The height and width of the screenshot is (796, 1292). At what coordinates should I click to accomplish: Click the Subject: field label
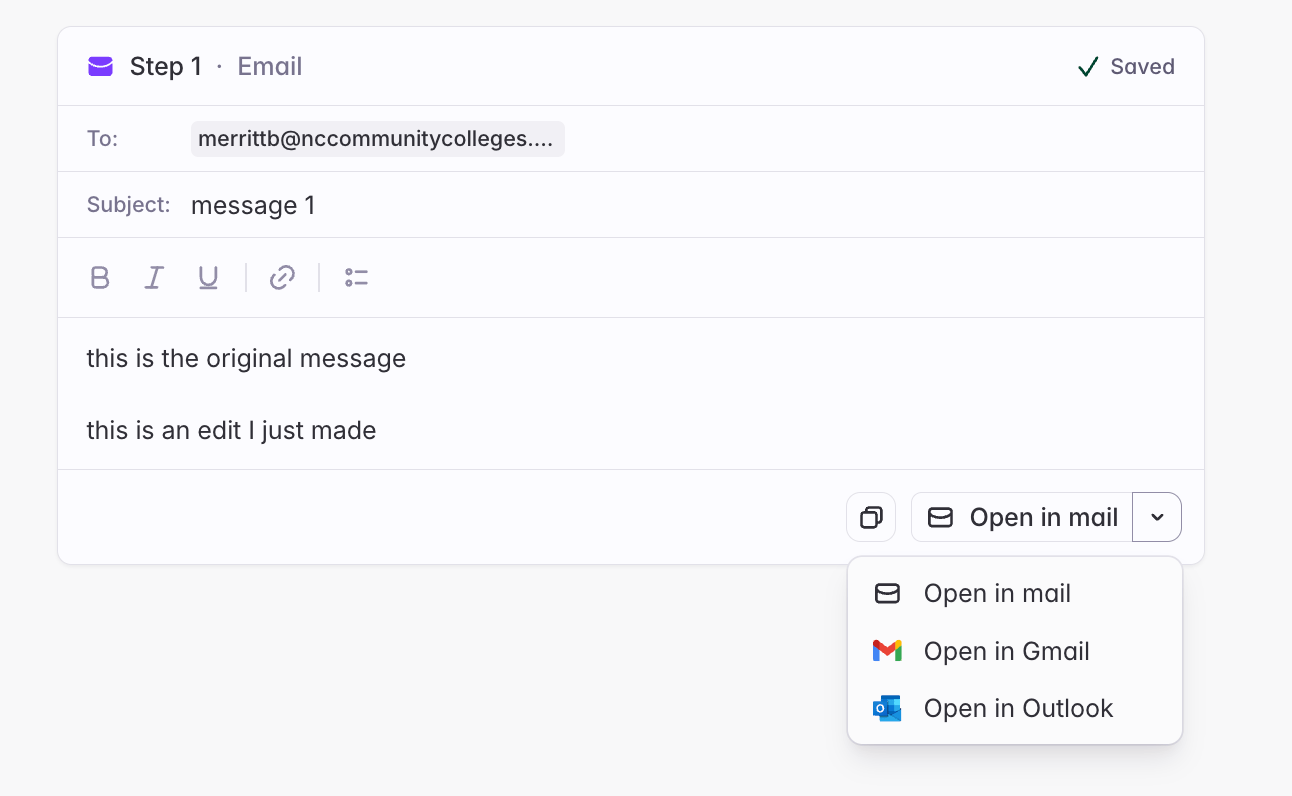point(129,205)
